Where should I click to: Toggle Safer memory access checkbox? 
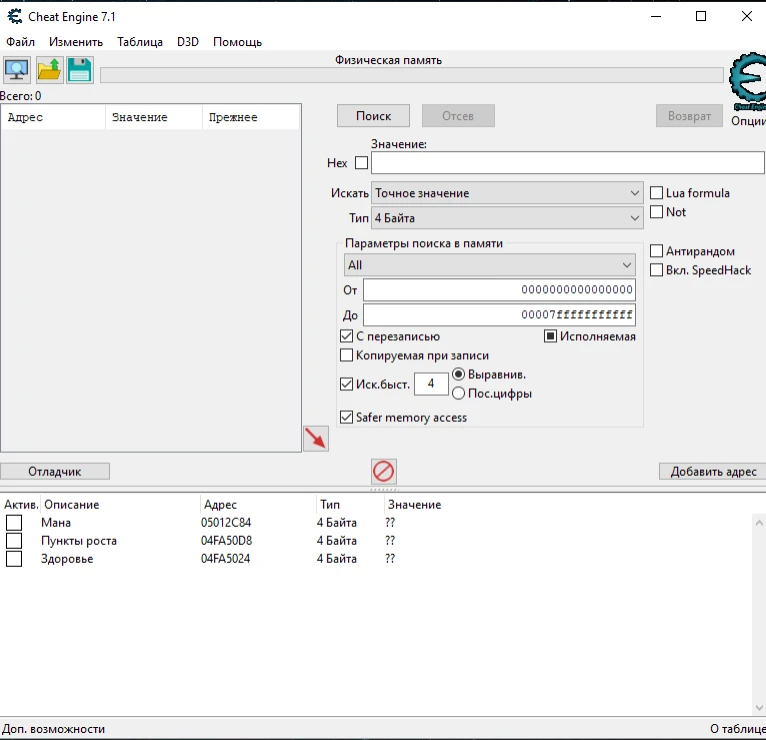point(346,417)
